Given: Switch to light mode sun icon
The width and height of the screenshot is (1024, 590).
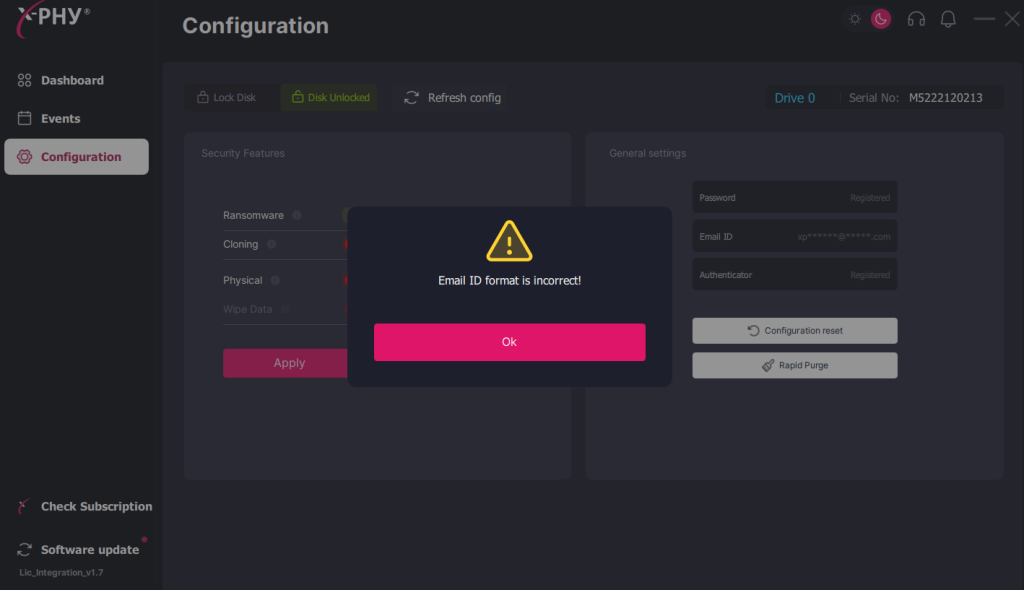Looking at the screenshot, I should tap(854, 19).
